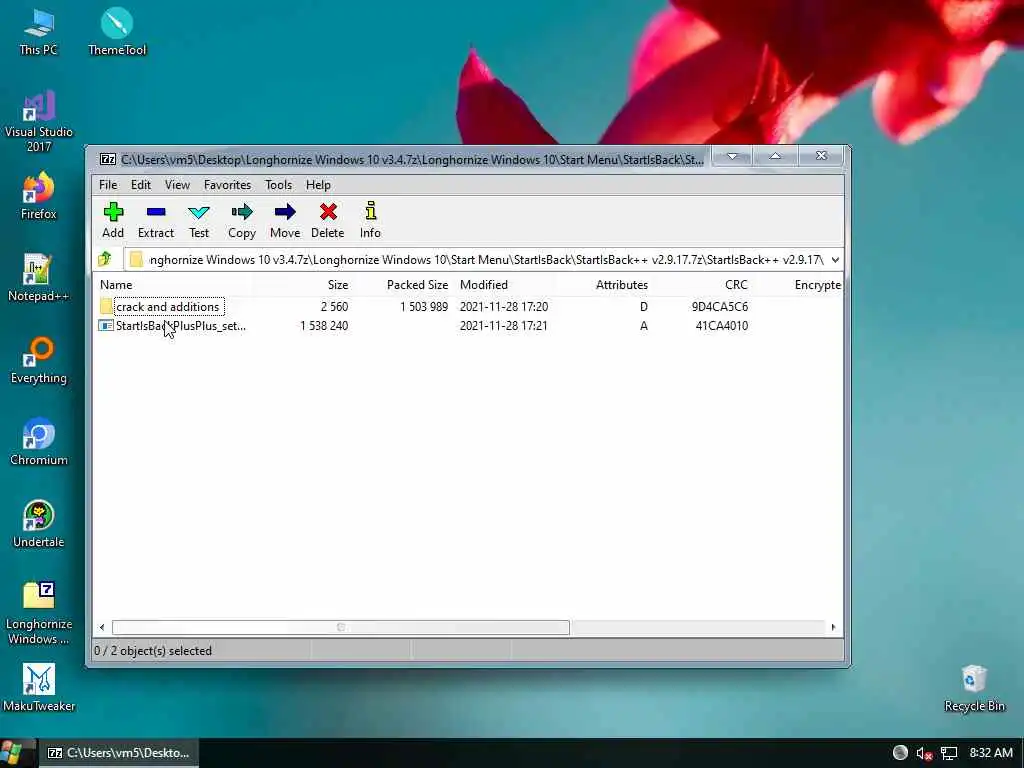
Task: Sort list by Name column
Action: click(116, 285)
